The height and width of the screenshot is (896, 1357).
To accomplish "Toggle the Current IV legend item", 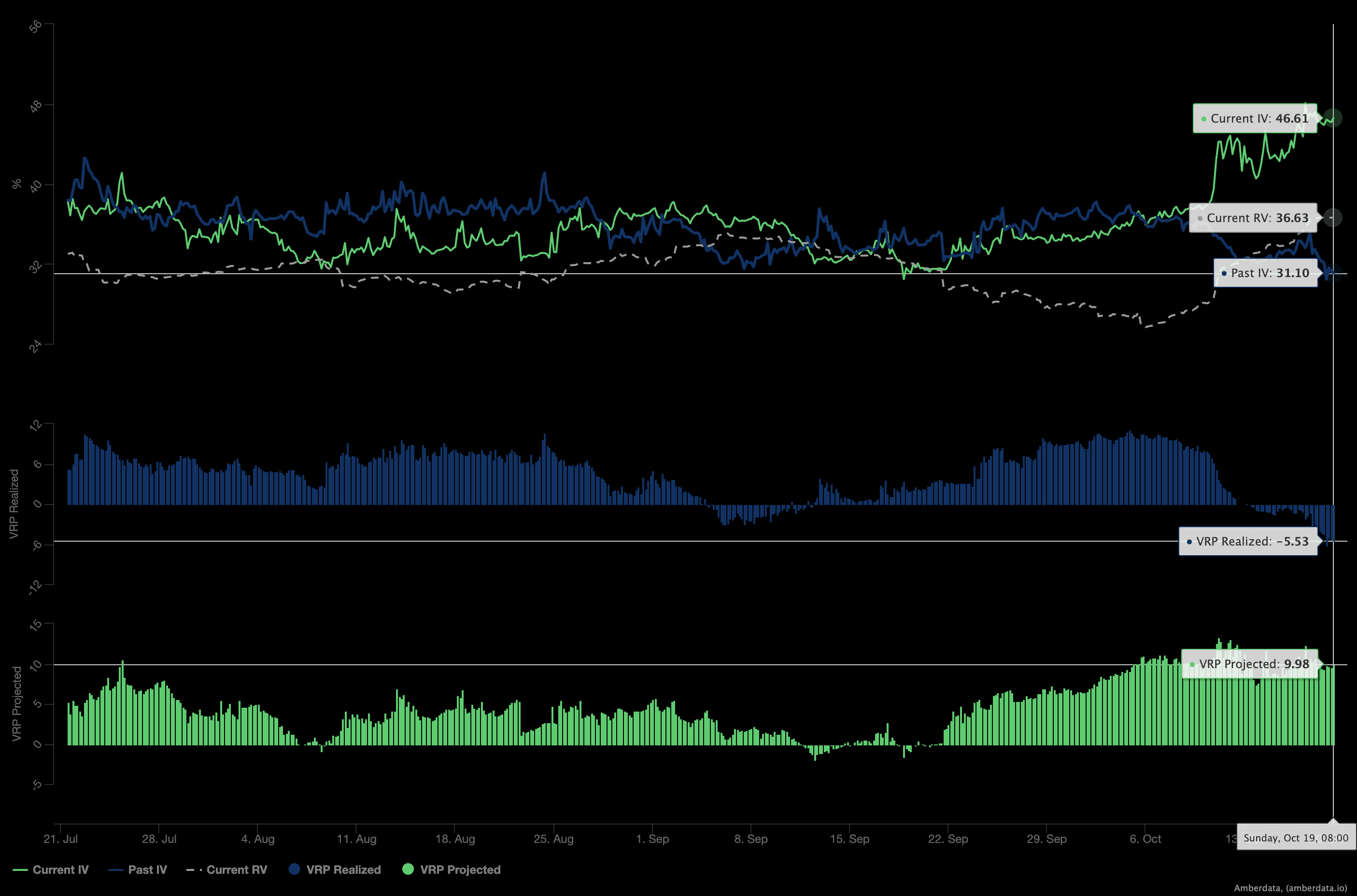I will [x=60, y=870].
